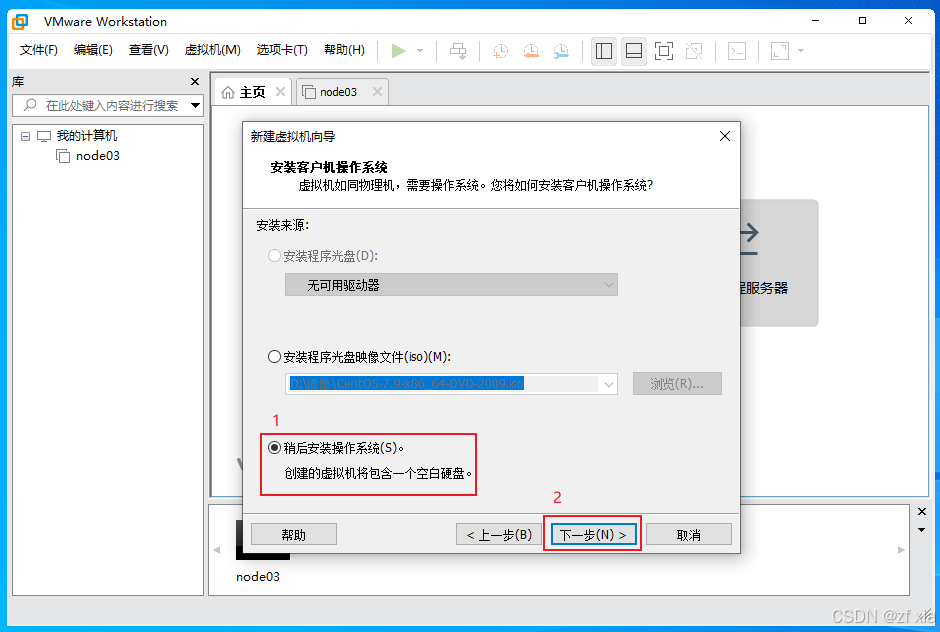Click the CentOS ISO path input field
Screen dimensions: 940x632
tap(442, 384)
